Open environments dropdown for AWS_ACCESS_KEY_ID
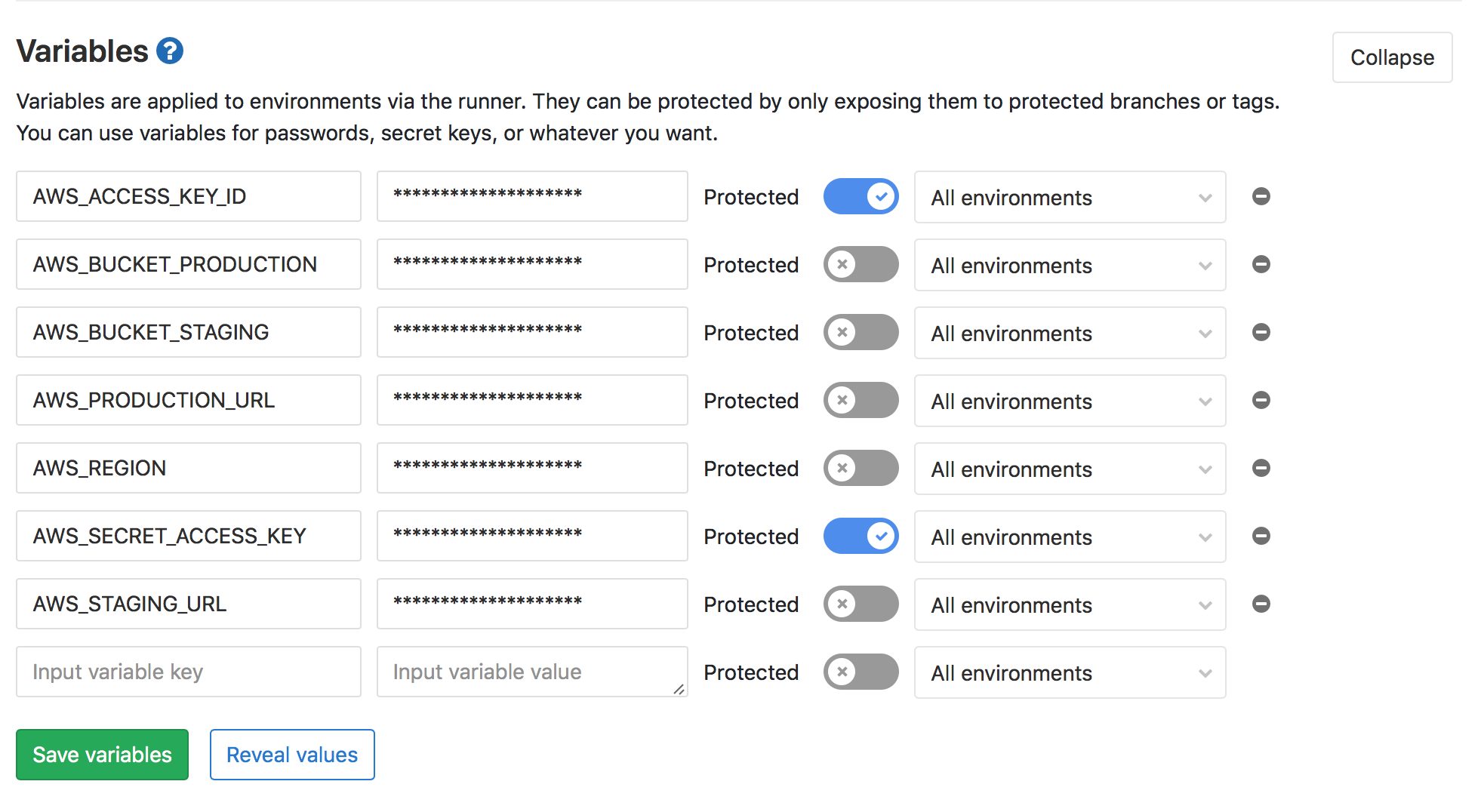 click(x=1070, y=197)
